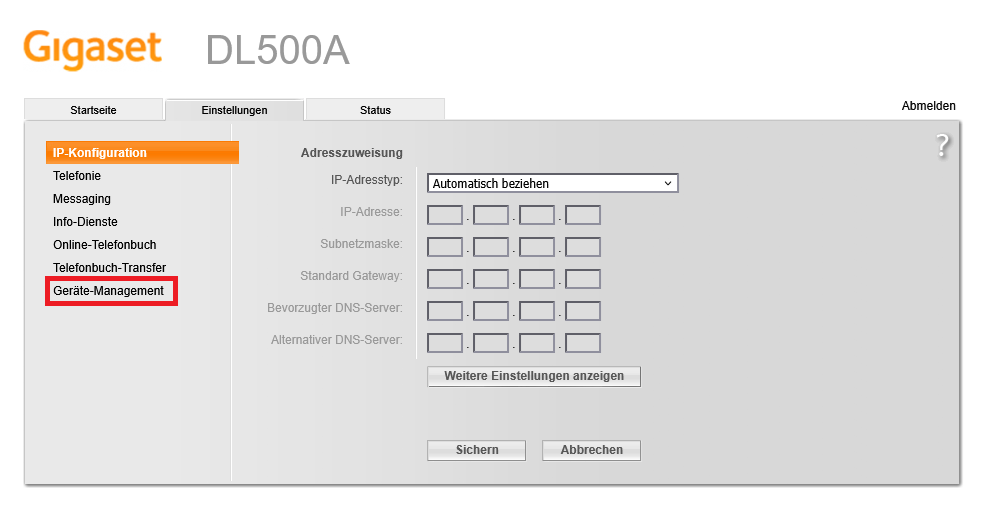Click the Gigaset logo

coord(92,48)
